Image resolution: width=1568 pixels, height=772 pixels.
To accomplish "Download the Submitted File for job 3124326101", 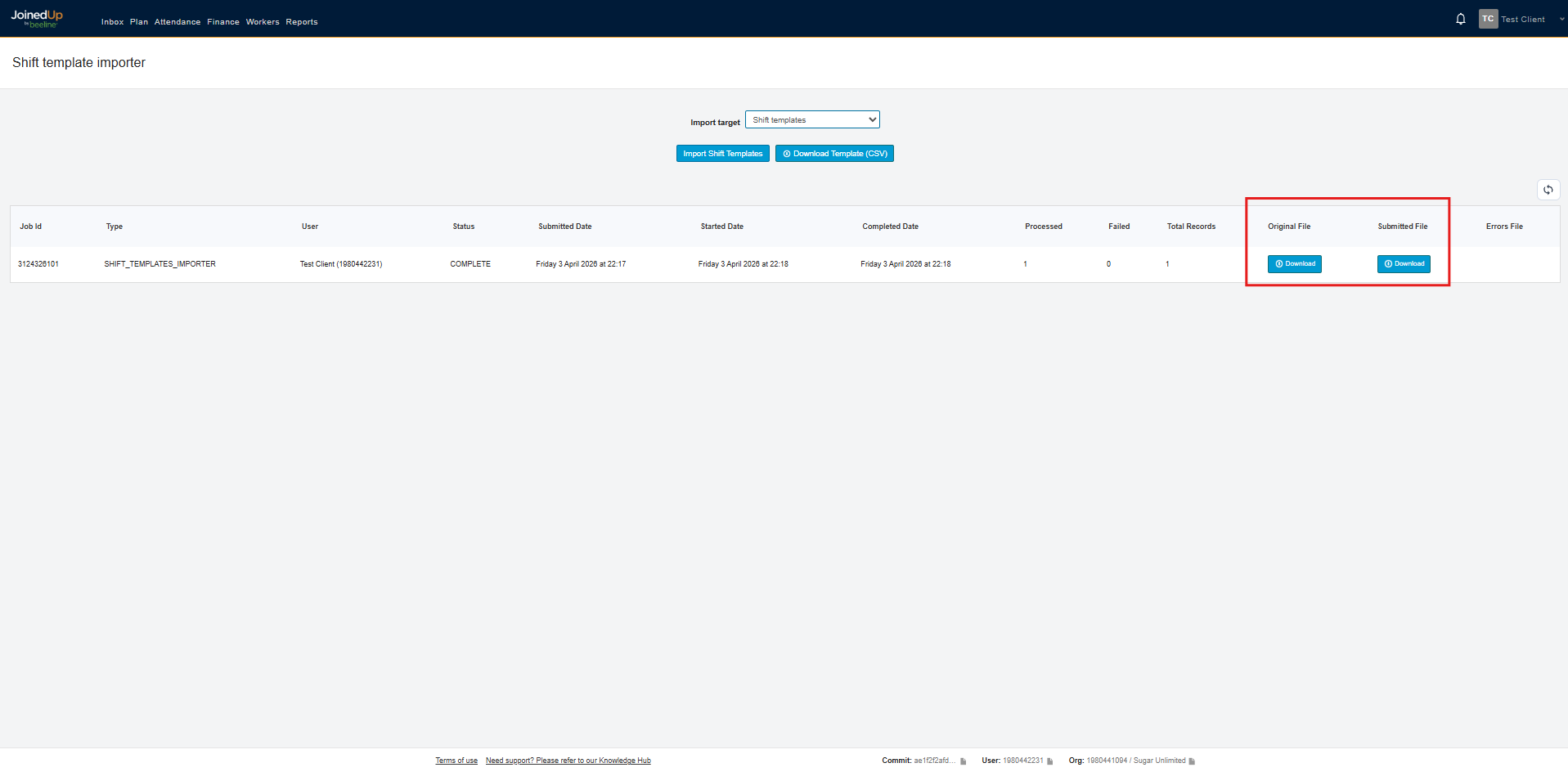I will [1404, 264].
